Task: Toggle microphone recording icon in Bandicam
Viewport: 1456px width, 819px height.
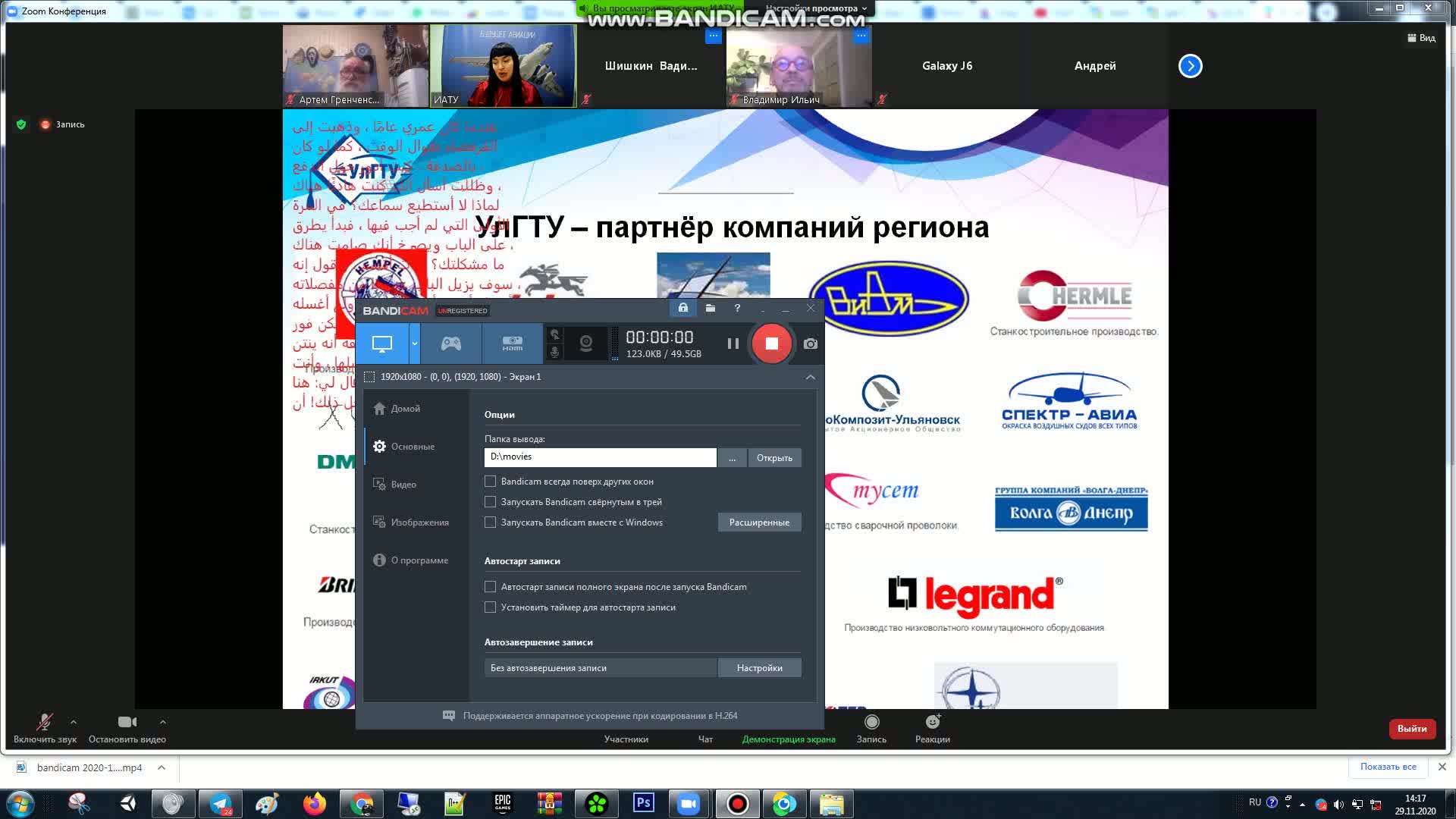Action: point(554,353)
